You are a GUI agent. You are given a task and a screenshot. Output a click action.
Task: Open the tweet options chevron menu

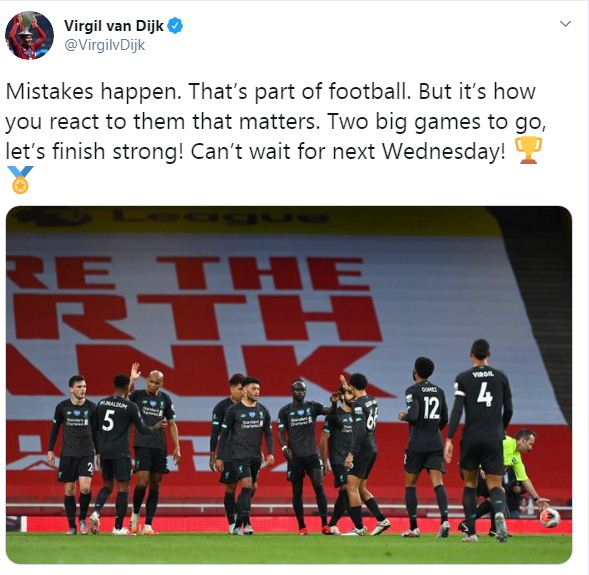click(x=565, y=24)
